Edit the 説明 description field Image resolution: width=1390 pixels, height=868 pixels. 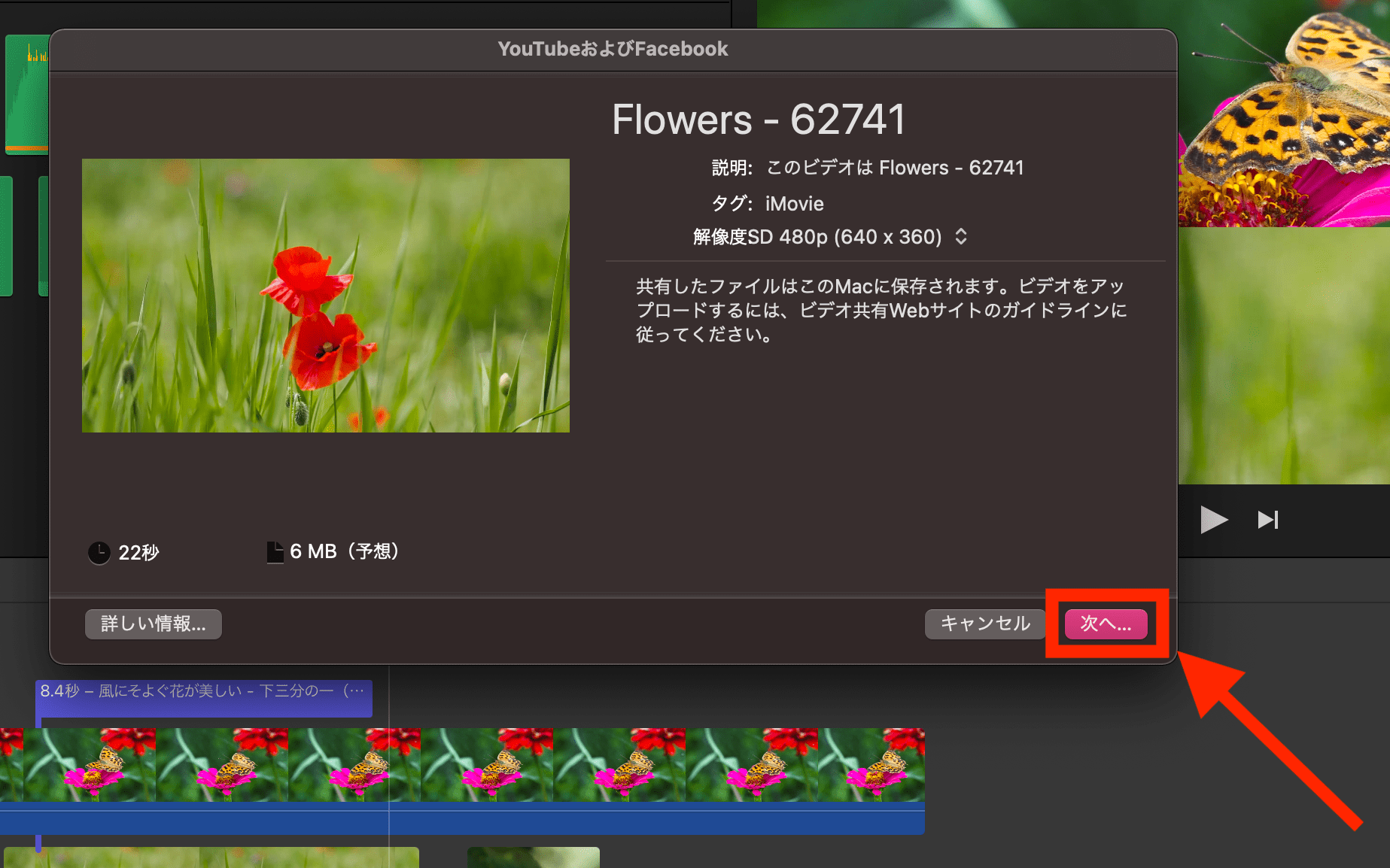895,168
